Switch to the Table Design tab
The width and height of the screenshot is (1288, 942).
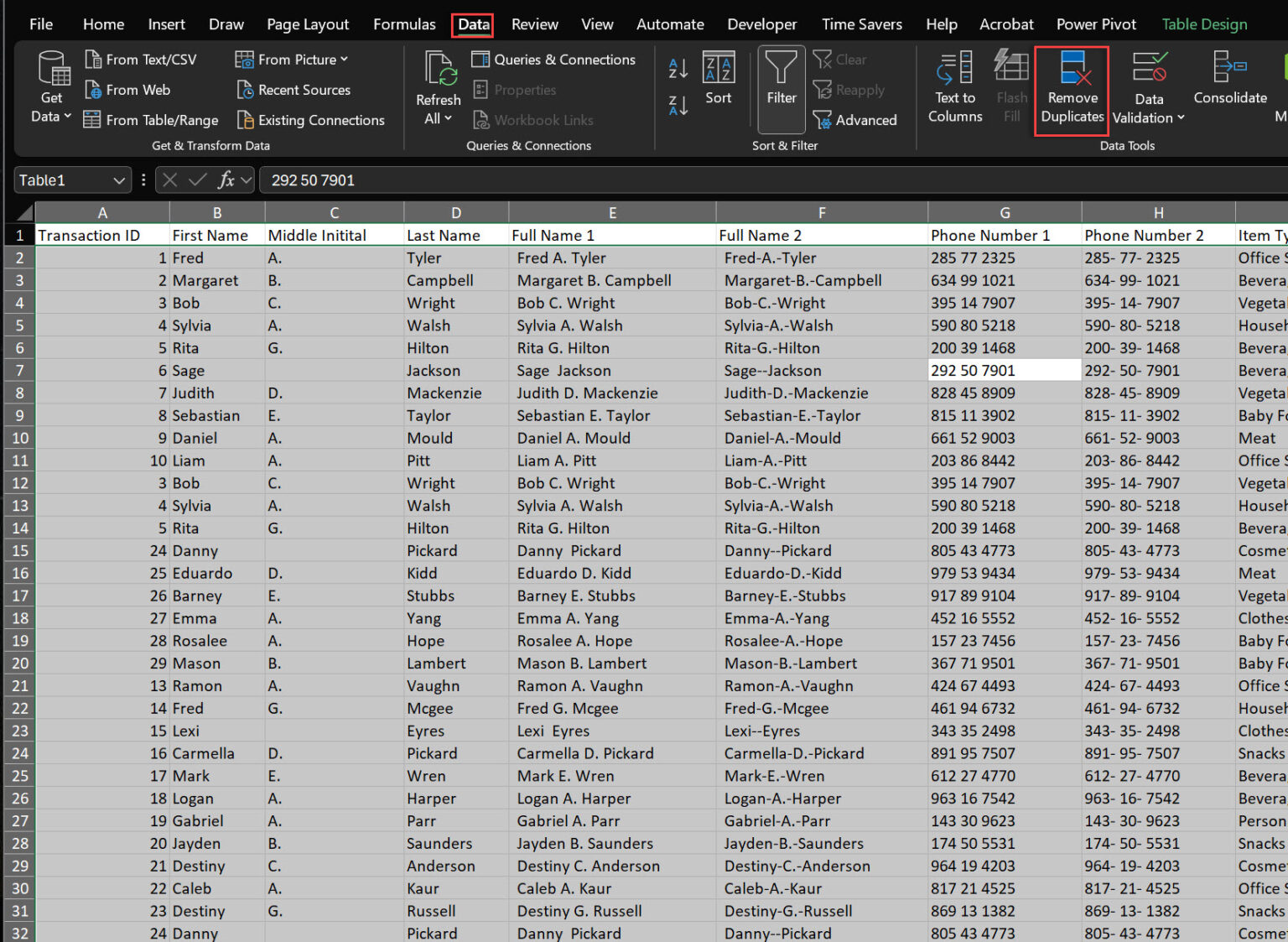1204,24
